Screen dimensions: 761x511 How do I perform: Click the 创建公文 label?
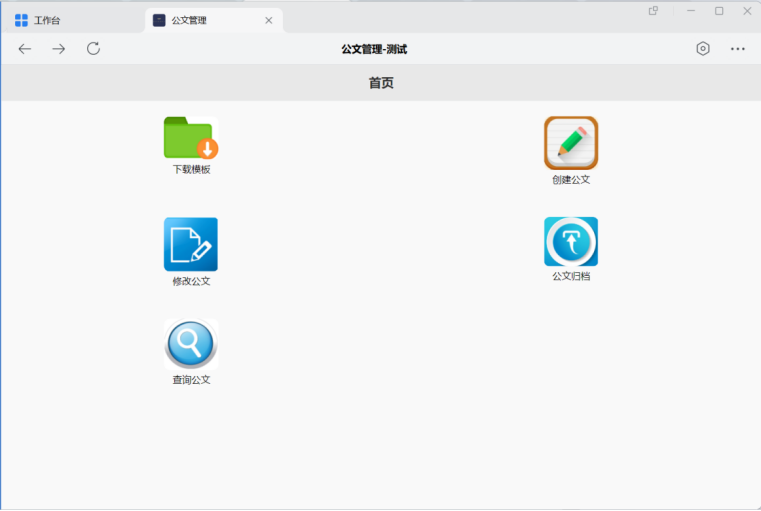pos(571,180)
